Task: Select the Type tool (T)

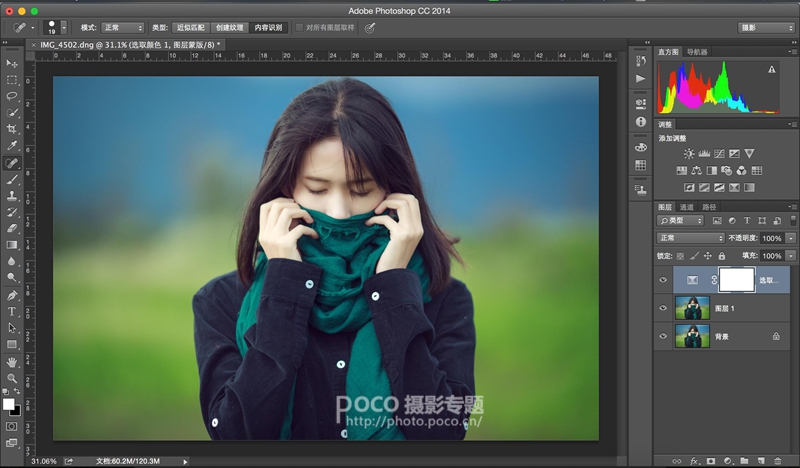Action: pos(12,311)
